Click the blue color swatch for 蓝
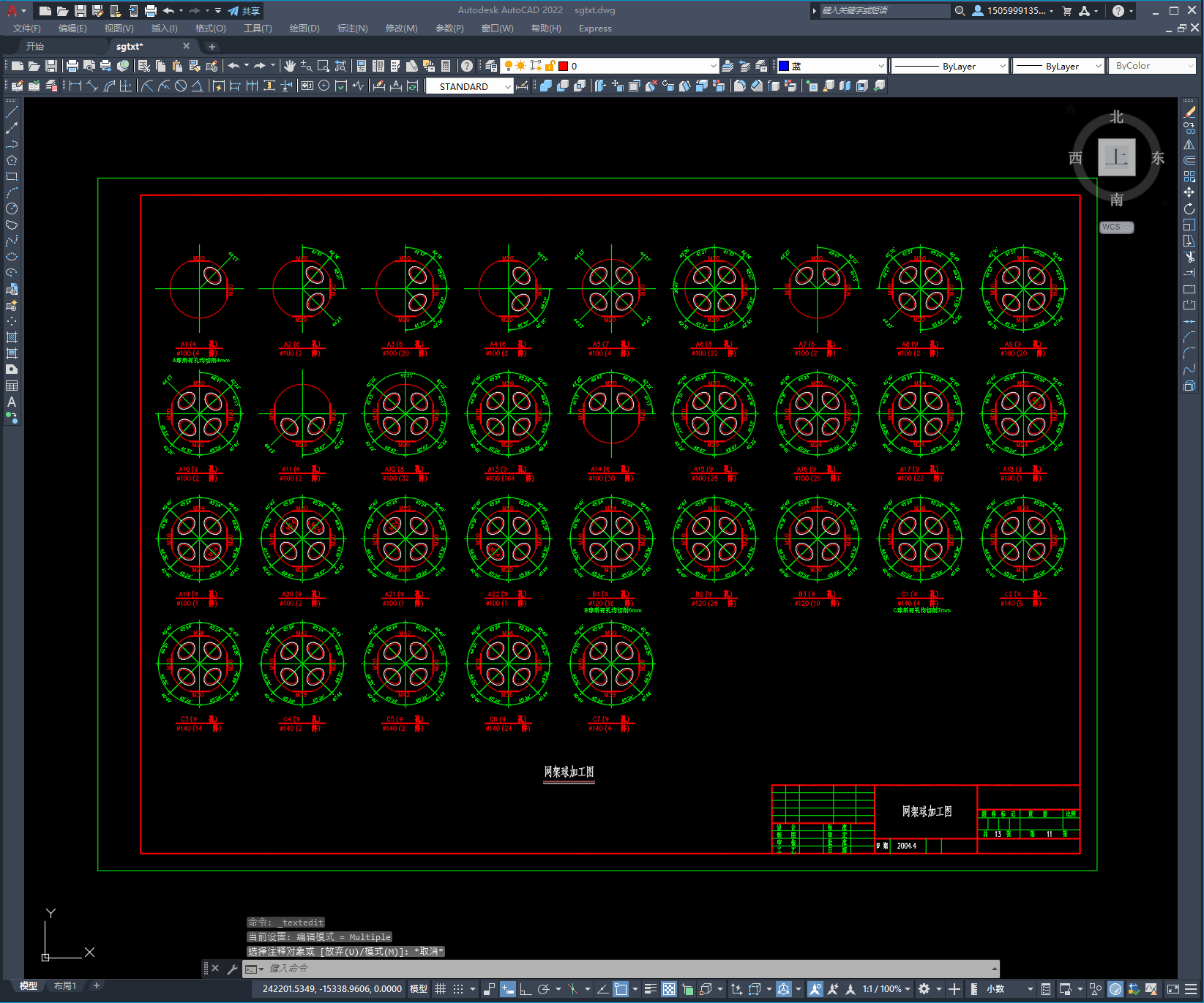The width and height of the screenshot is (1204, 1003). (x=784, y=66)
